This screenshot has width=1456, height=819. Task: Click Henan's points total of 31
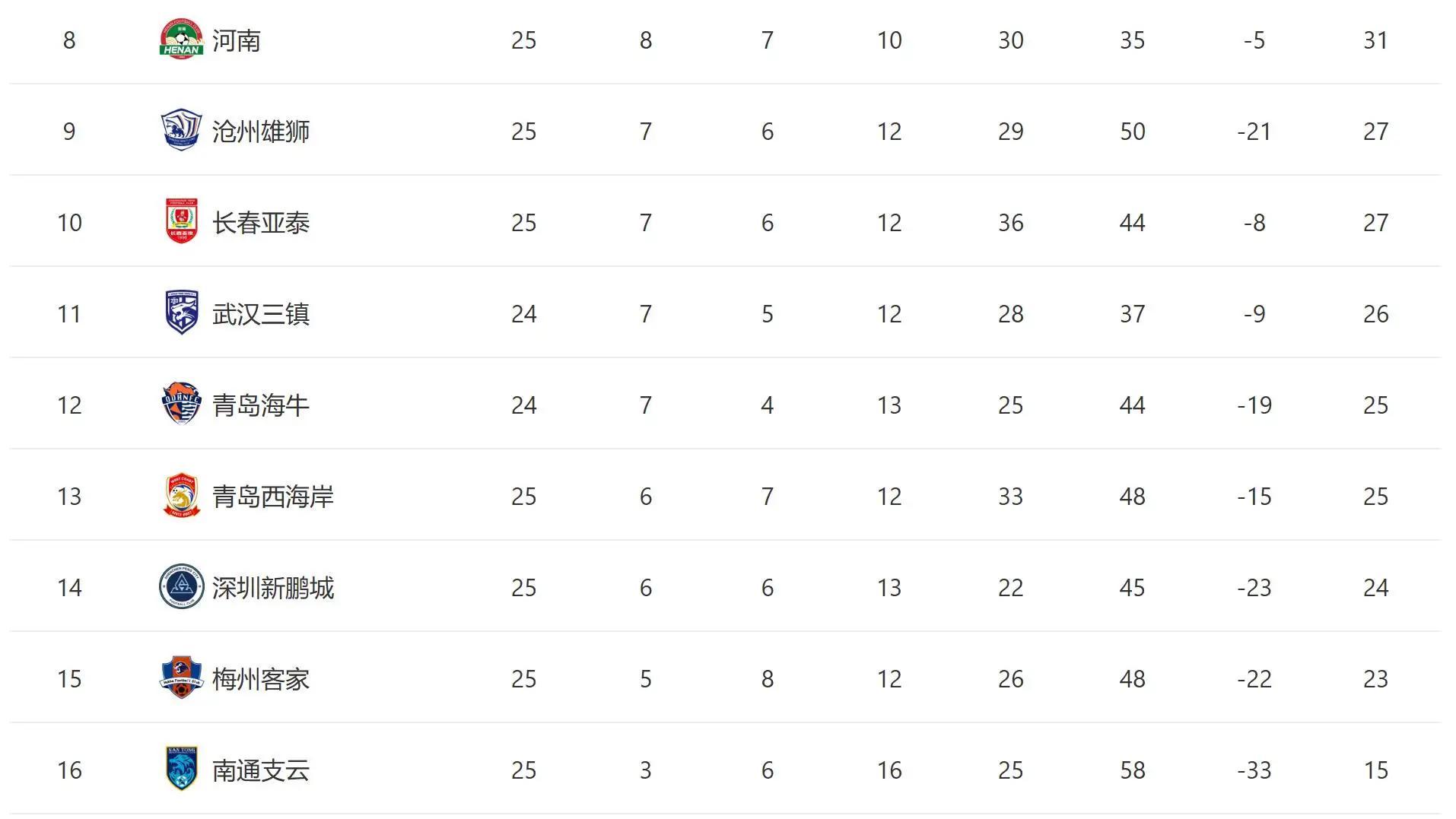1375,40
